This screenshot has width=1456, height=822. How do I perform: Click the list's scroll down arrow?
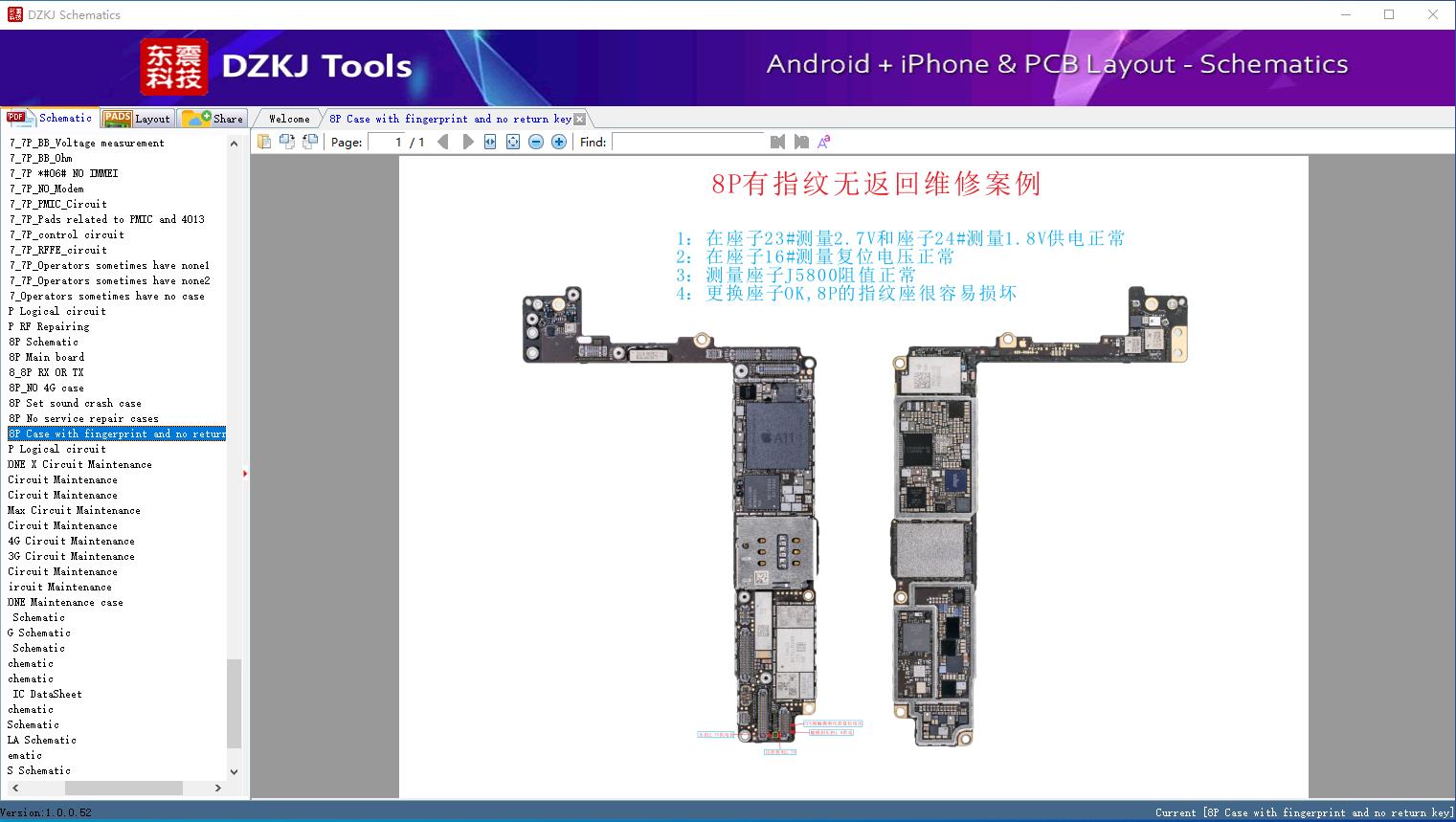tap(235, 771)
